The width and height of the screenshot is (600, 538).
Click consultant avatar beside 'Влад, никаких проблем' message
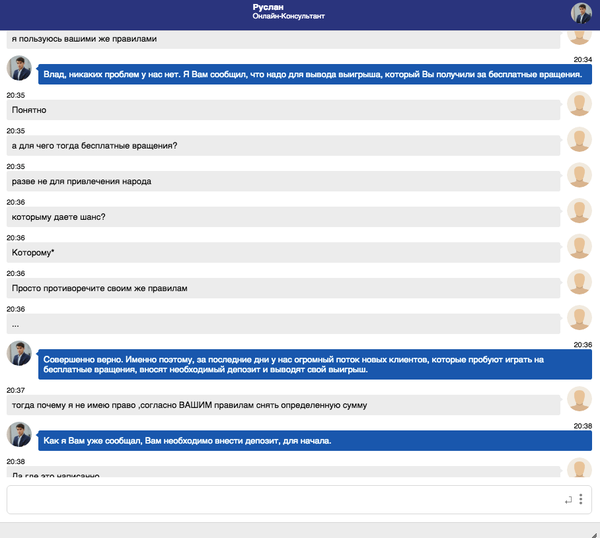19,68
